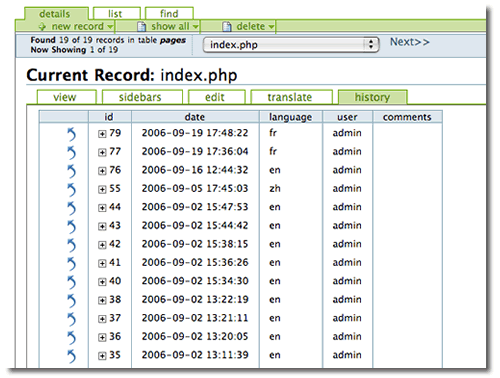
Task: Restore version 37 with its undo arrow
Action: (72, 319)
